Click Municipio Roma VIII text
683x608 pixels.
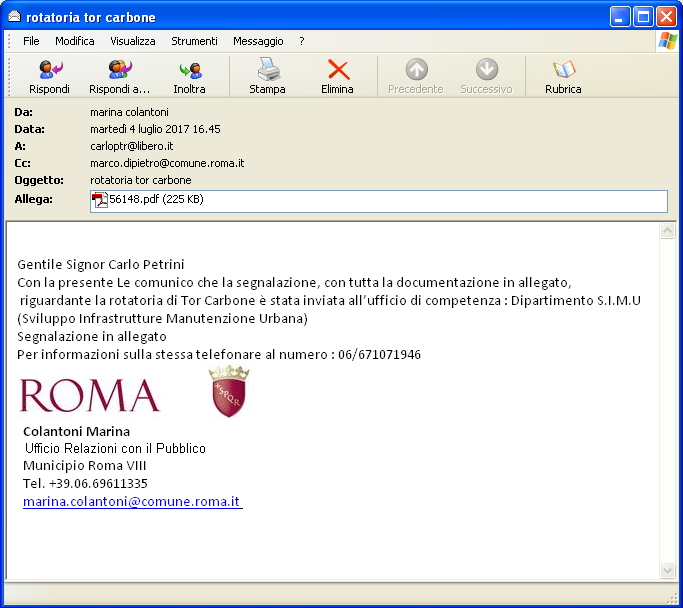pos(85,466)
